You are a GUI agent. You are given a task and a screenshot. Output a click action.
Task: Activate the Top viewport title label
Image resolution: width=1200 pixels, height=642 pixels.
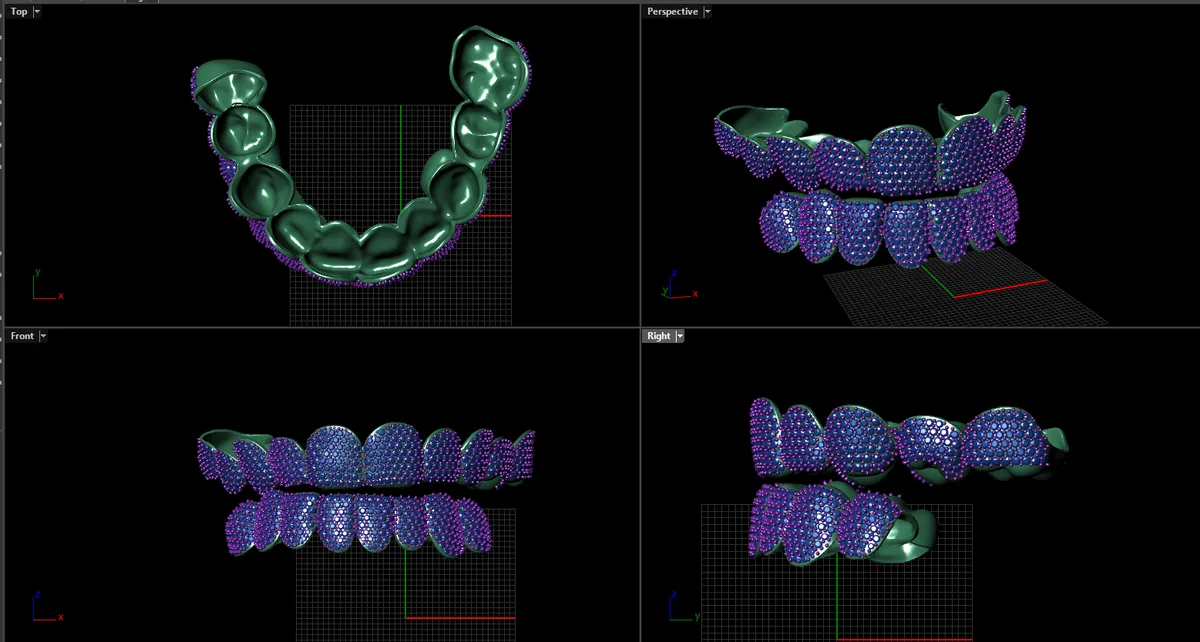pos(19,12)
